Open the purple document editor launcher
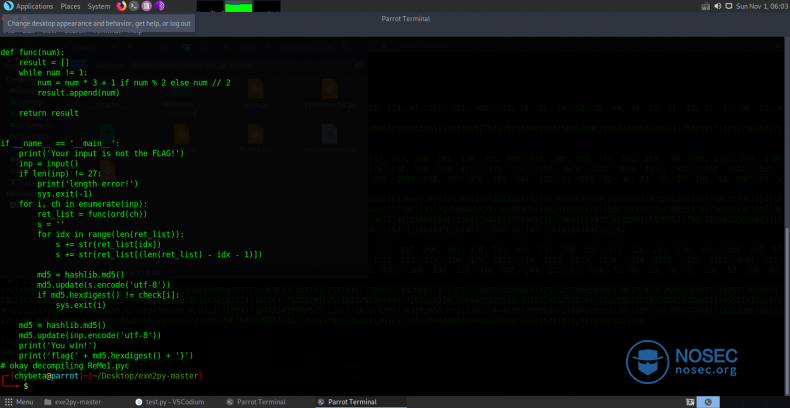 pos(146,6)
